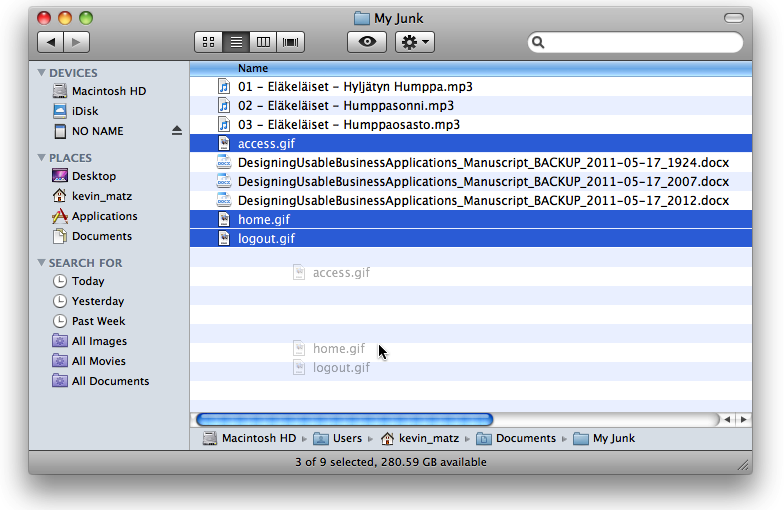This screenshot has width=784, height=510.
Task: Click the scroll left arrow
Action: (728, 419)
